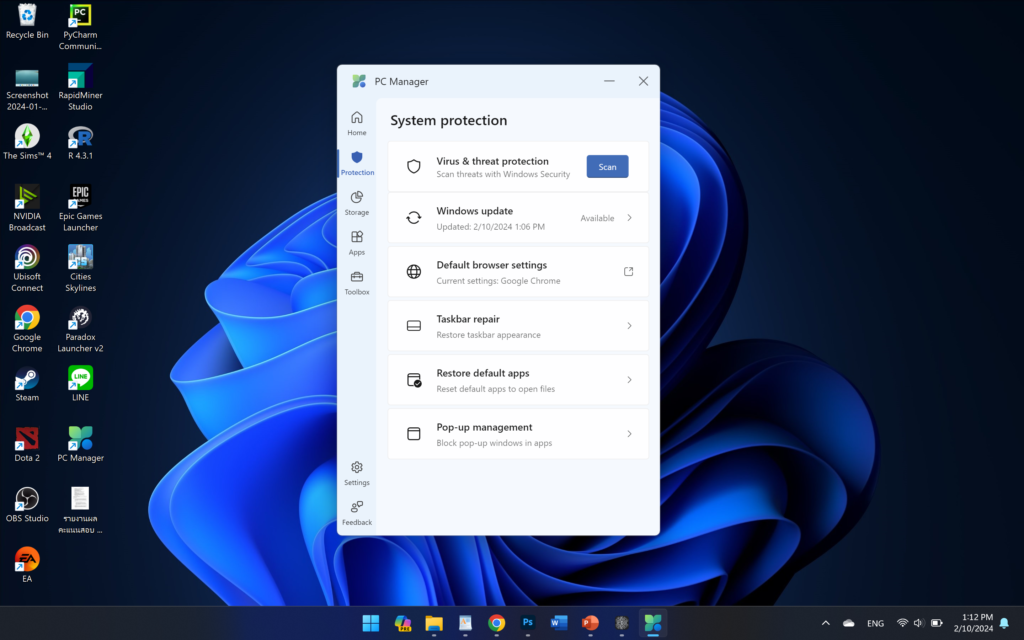Open the Toolbox sidebar item
This screenshot has height=640, width=1024.
pos(357,283)
